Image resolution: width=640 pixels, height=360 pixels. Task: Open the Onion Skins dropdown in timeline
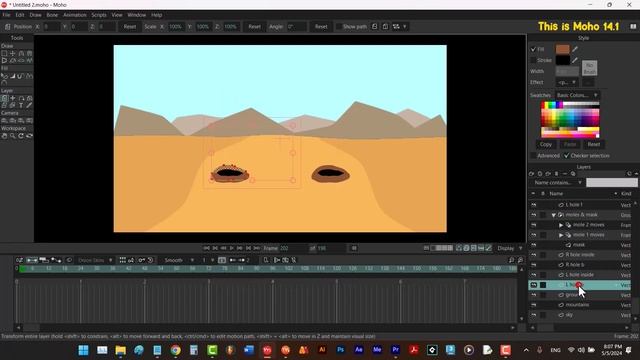[94, 260]
